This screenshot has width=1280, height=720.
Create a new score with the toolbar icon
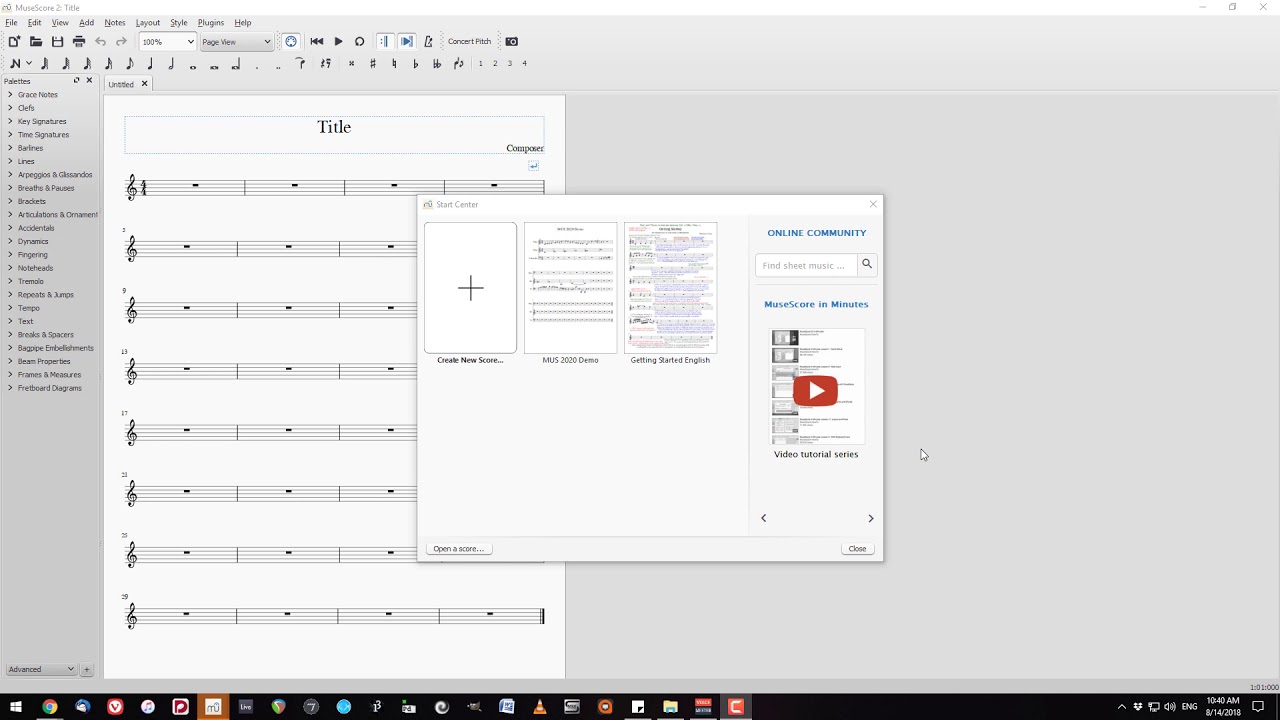point(14,42)
